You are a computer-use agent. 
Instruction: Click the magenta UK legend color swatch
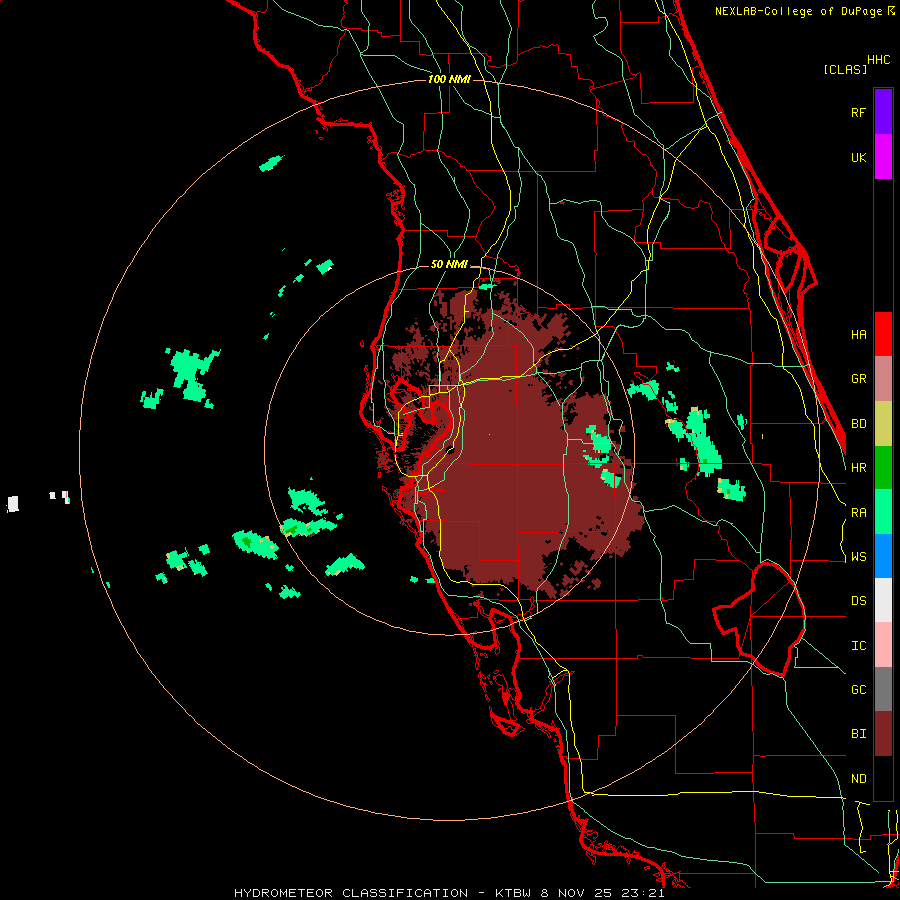(x=883, y=157)
